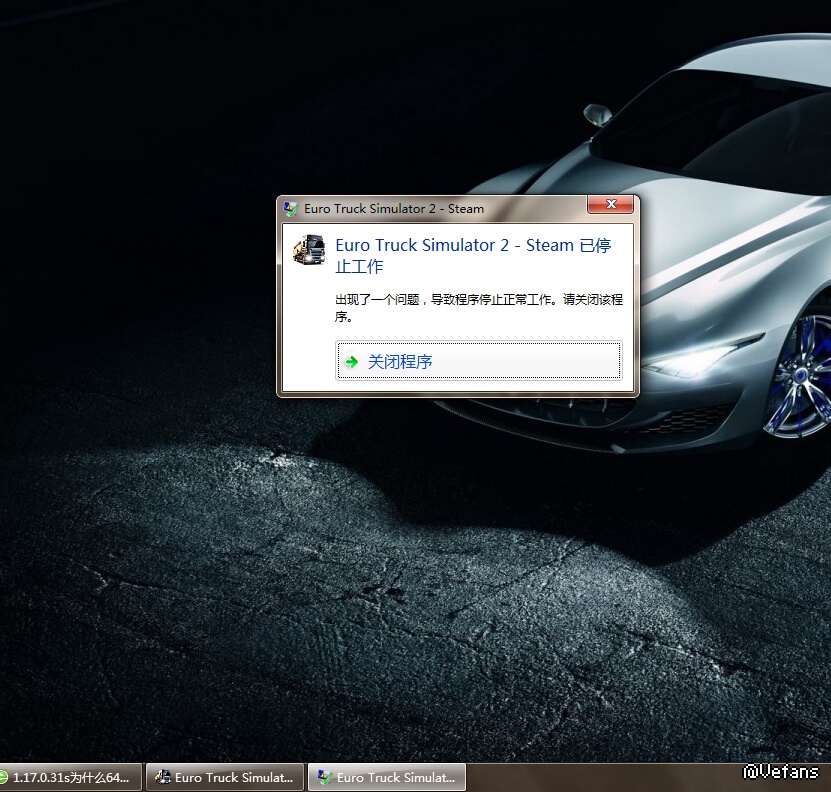The height and width of the screenshot is (792, 831).
Task: Click the dialog title text in title bar
Action: (395, 209)
